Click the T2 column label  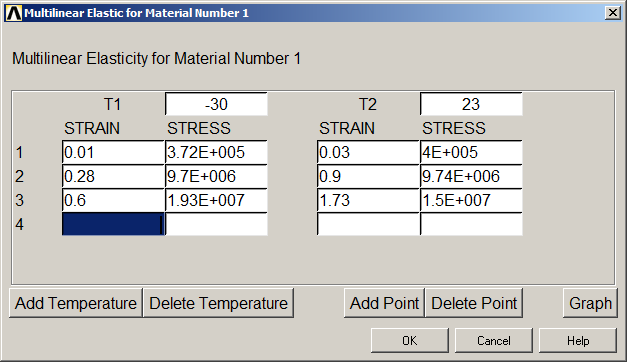tap(367, 104)
